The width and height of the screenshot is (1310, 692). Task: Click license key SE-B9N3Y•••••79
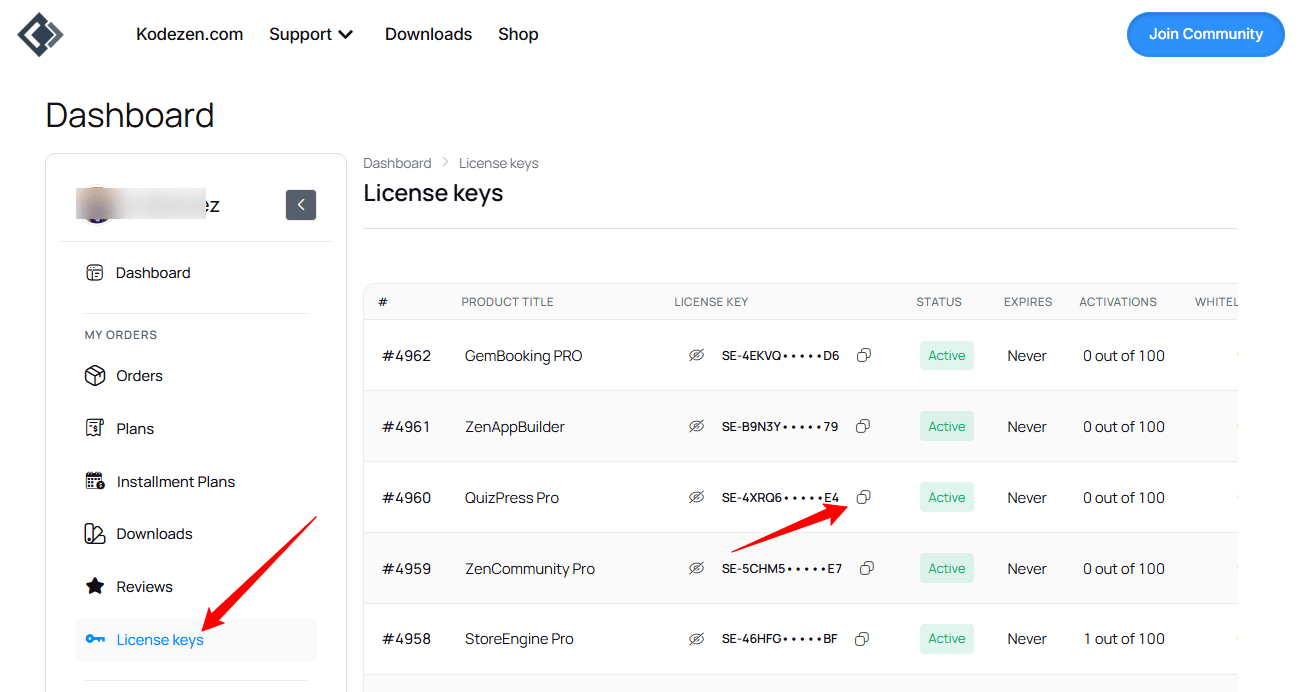pos(780,426)
